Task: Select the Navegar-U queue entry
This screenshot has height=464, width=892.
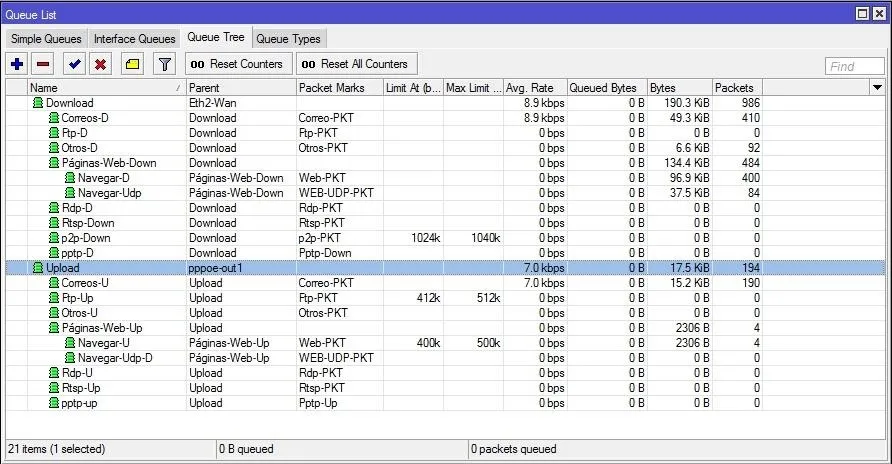Action: tap(104, 343)
